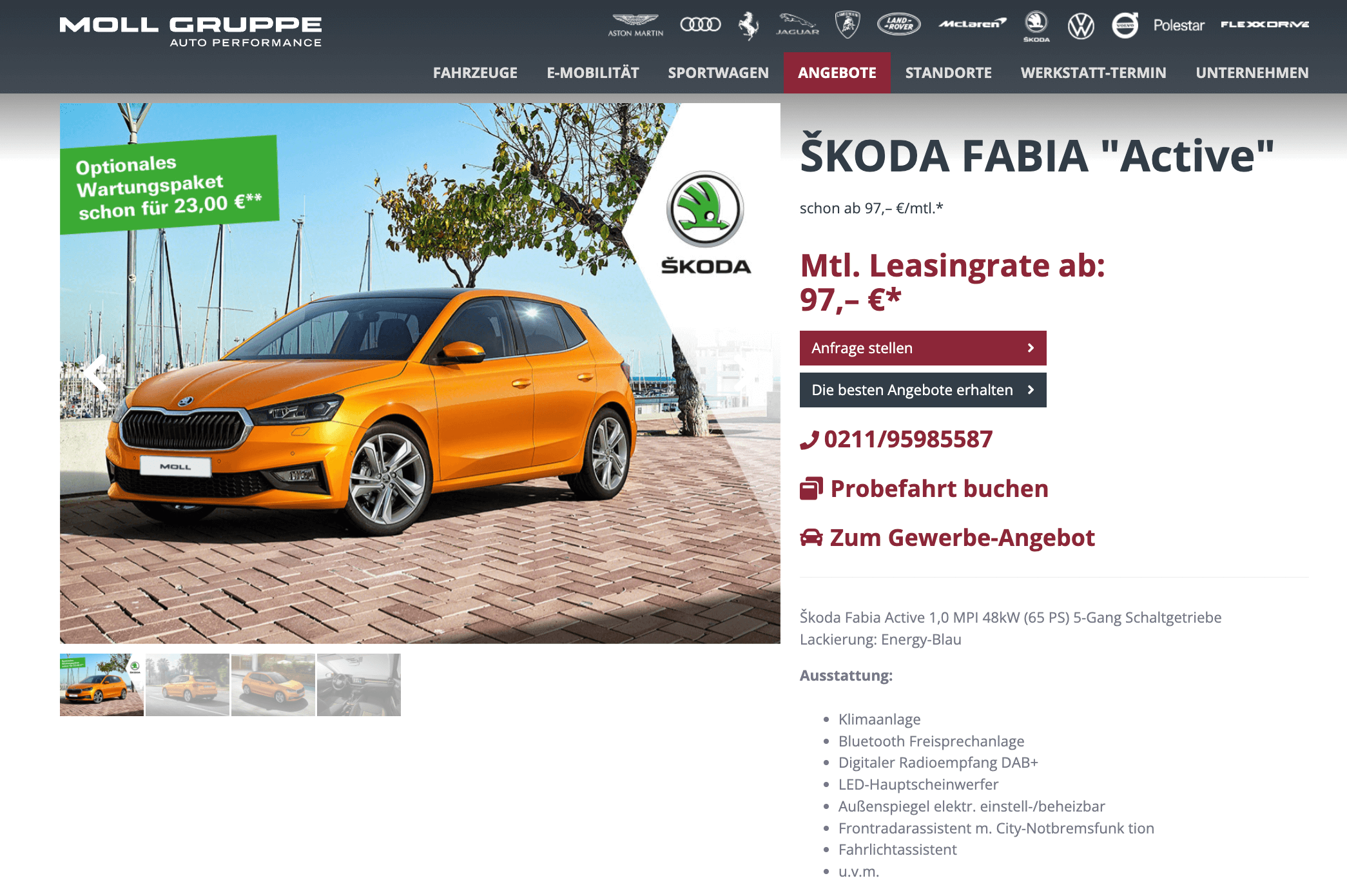This screenshot has width=1347, height=896.
Task: Open the E-Mobilität menu
Action: click(x=593, y=73)
